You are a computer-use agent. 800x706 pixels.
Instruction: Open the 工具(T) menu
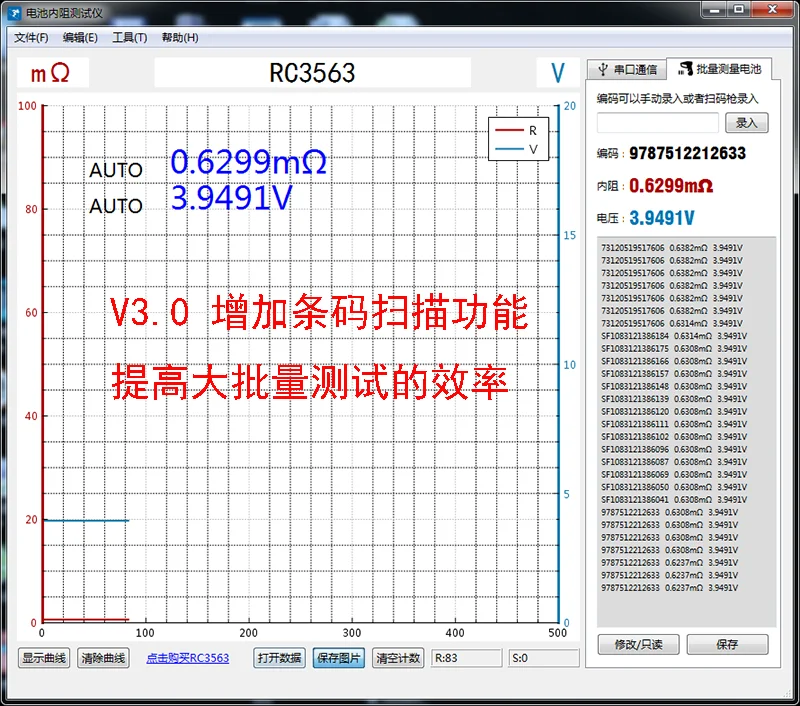click(x=130, y=38)
